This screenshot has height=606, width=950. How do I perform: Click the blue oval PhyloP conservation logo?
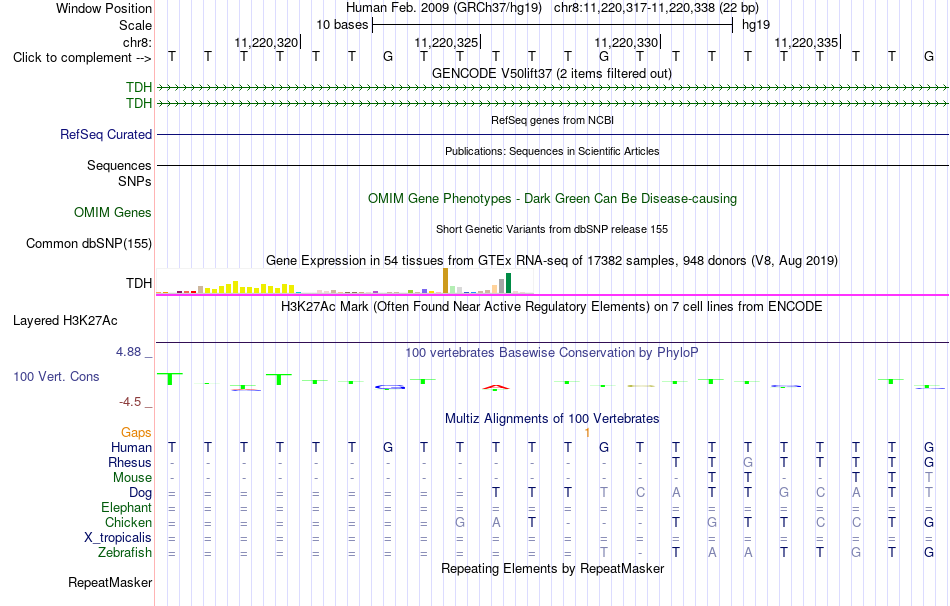390,387
